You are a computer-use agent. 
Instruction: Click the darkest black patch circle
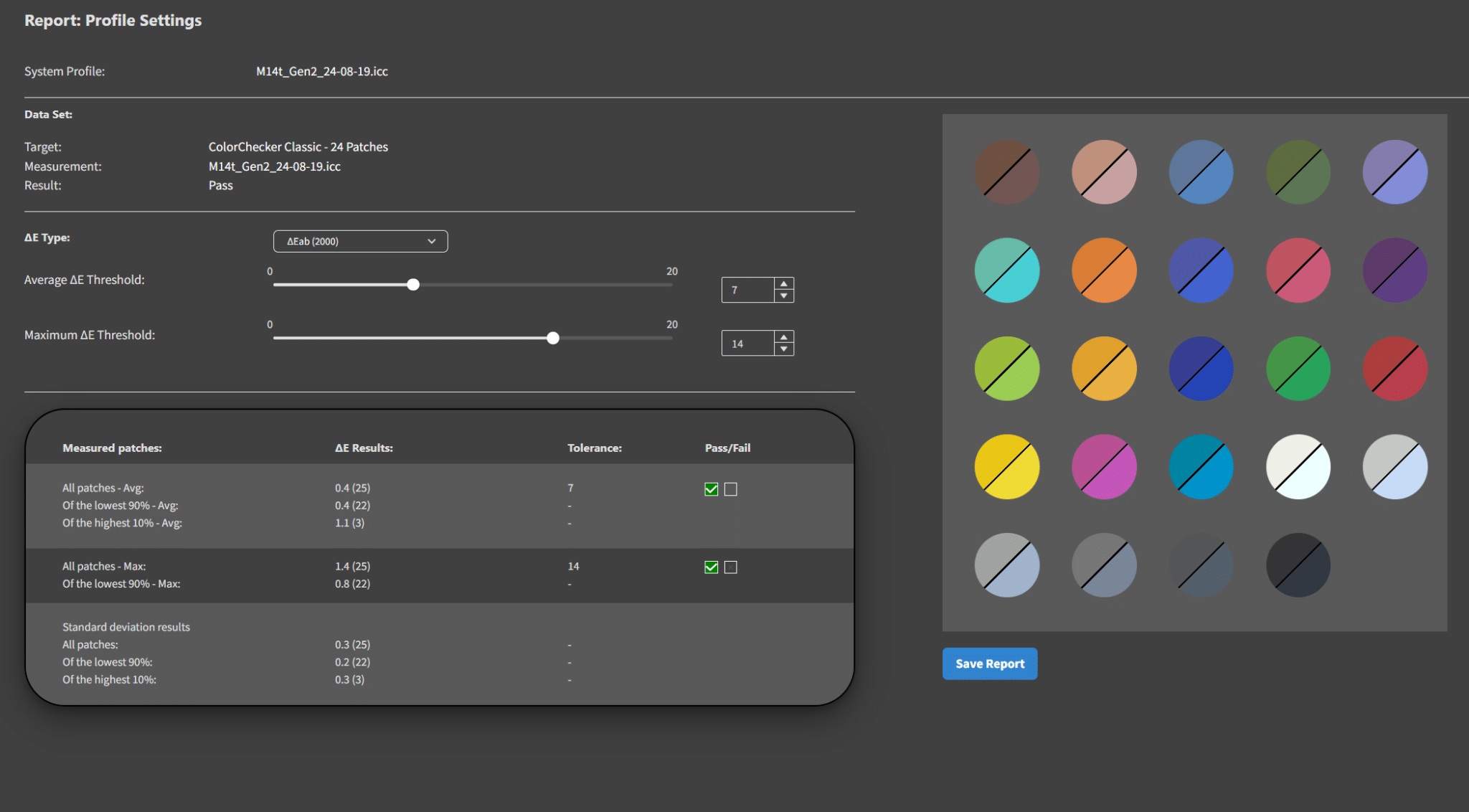[x=1298, y=565]
